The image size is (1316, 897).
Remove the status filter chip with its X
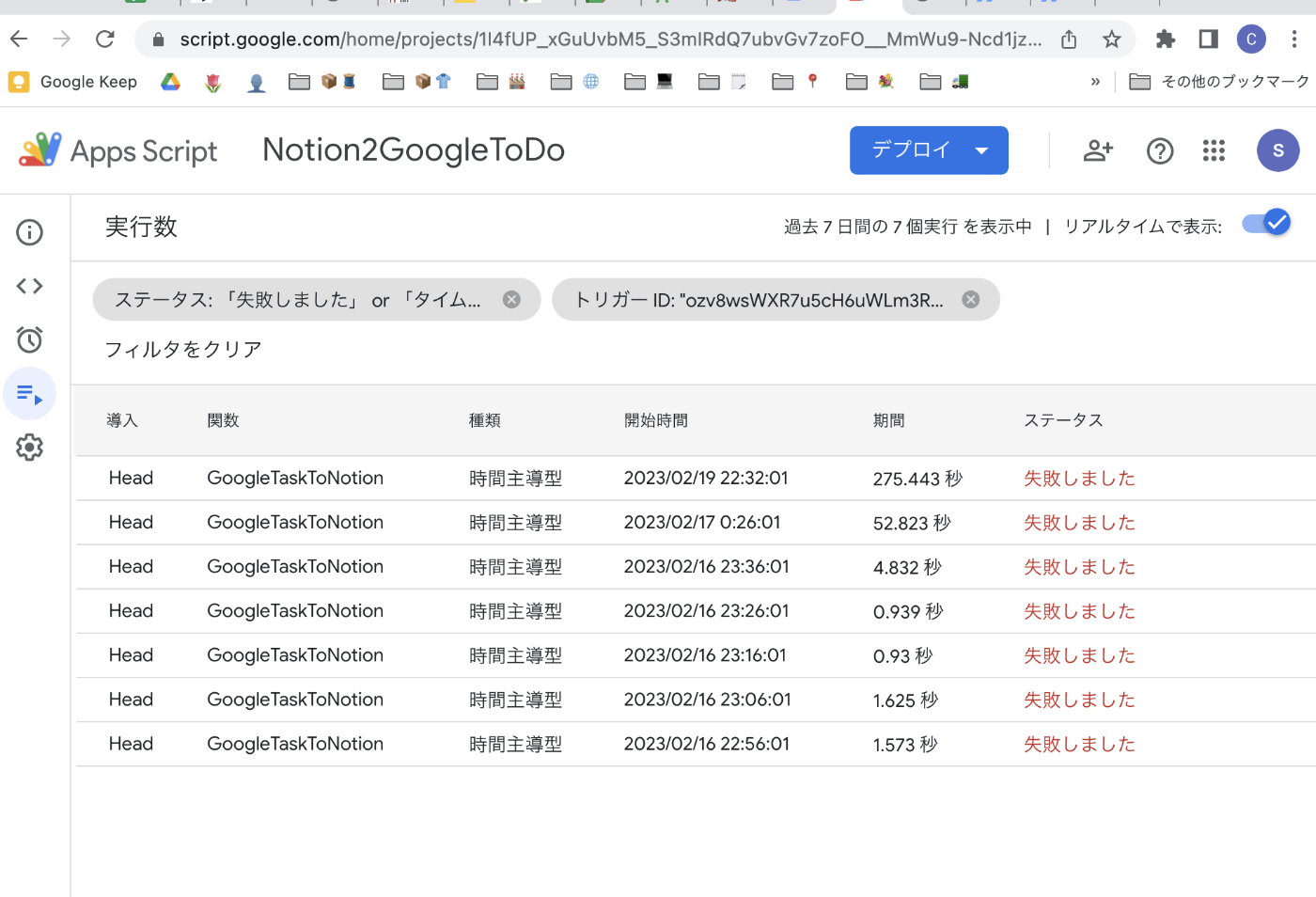[x=511, y=300]
